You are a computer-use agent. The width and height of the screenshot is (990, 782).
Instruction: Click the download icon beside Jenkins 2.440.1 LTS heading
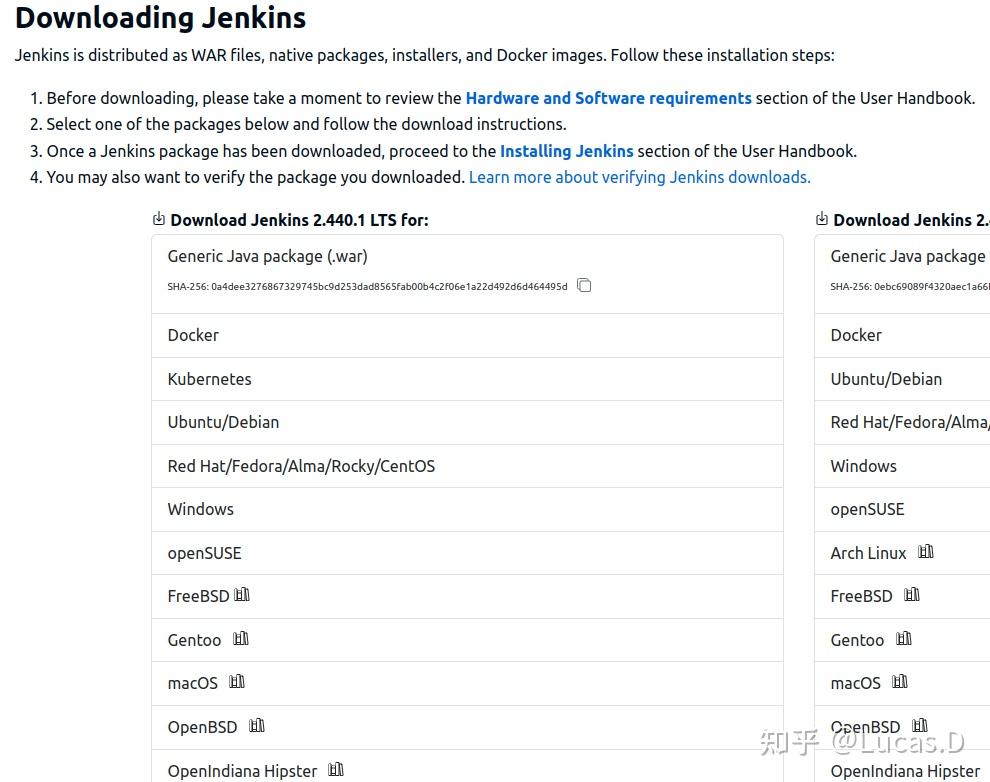click(159, 218)
